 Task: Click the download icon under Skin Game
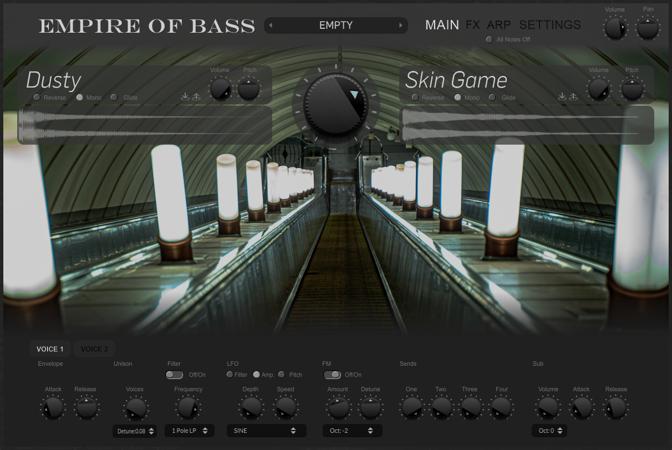(562, 97)
